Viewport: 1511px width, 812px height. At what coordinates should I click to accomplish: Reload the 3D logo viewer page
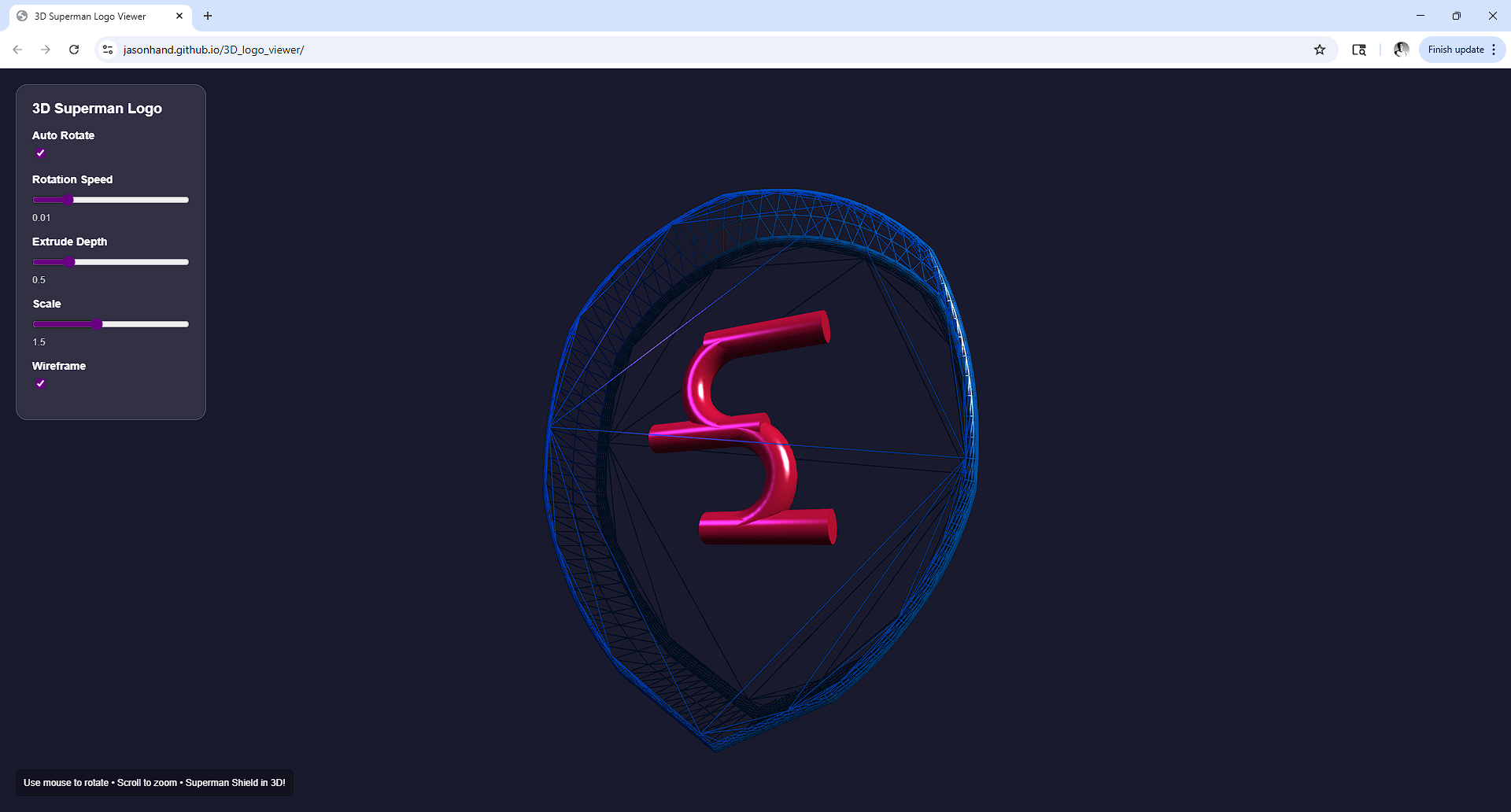tap(74, 50)
